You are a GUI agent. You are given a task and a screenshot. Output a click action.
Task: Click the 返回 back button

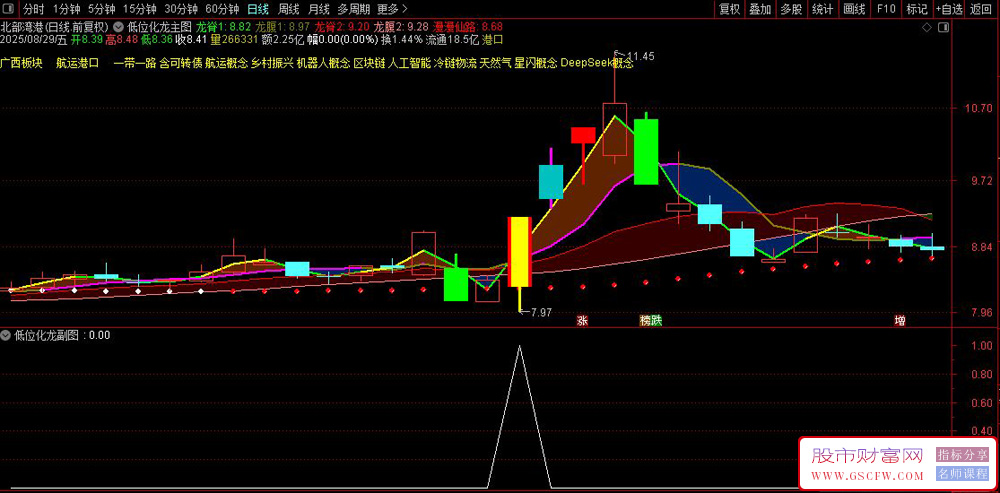982,9
